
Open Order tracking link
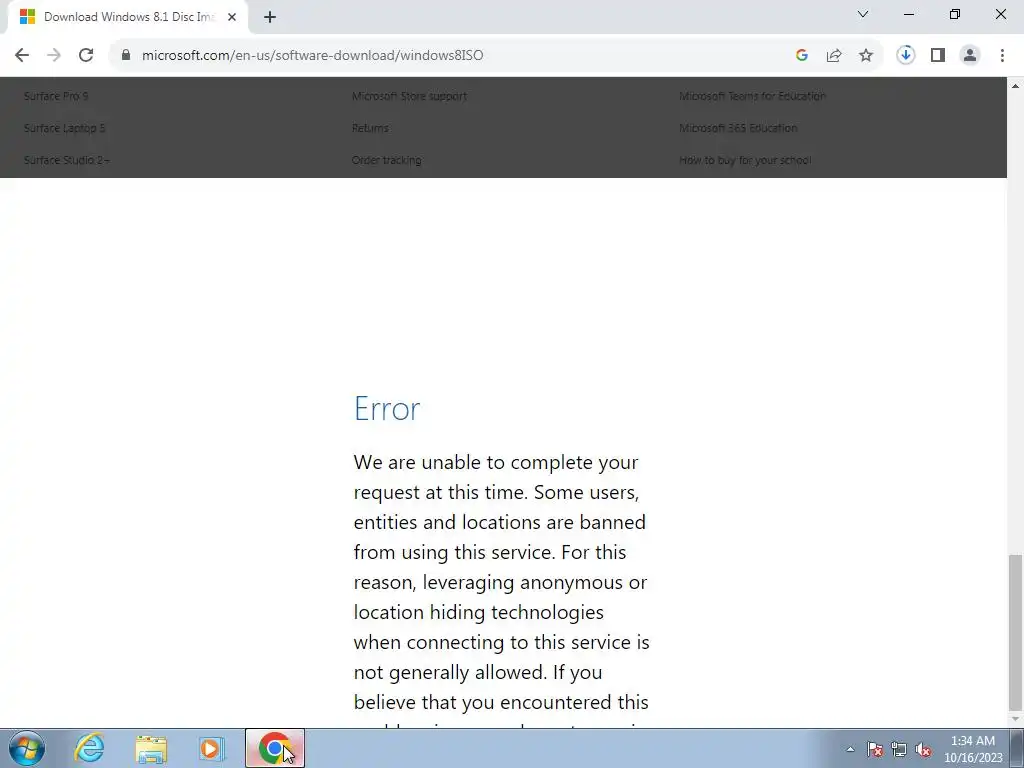point(387,160)
